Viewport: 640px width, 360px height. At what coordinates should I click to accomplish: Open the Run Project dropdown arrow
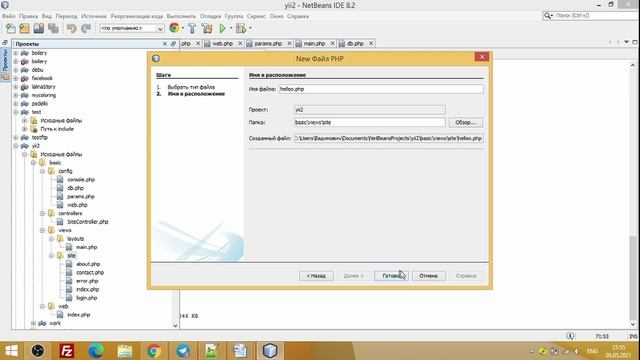tap(231, 28)
